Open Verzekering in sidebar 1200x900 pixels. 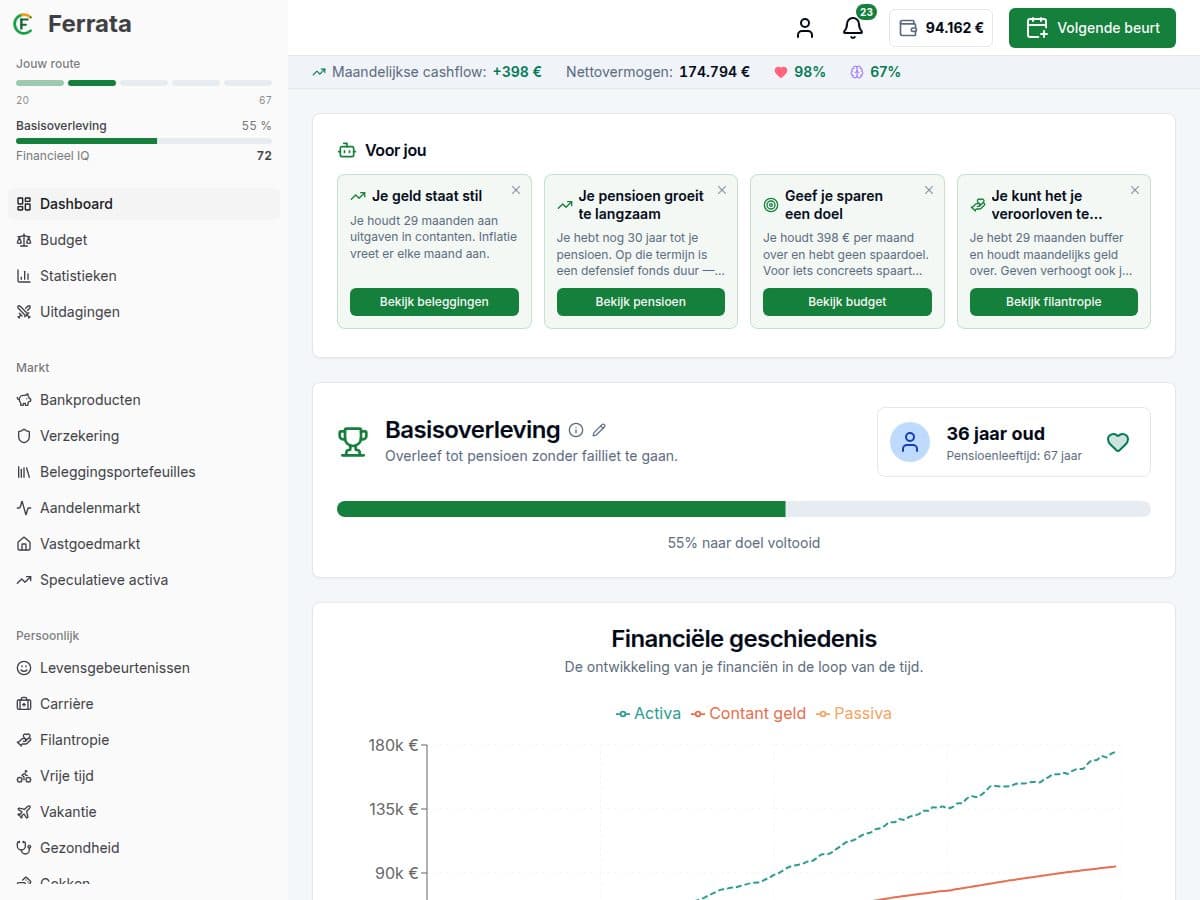click(144, 436)
